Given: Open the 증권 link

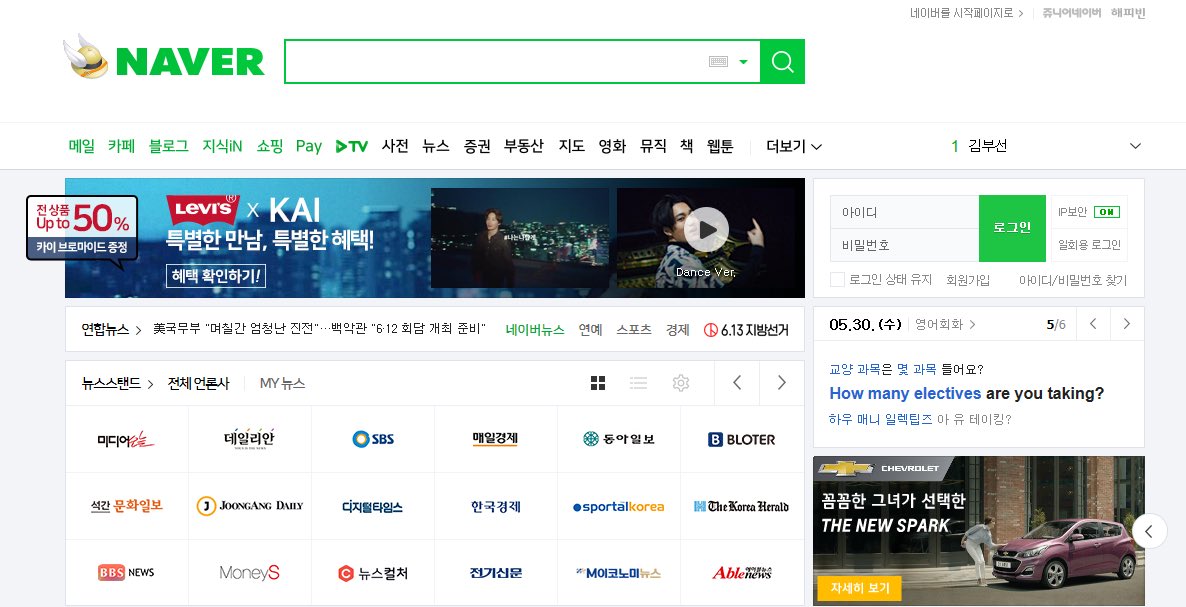Looking at the screenshot, I should (x=477, y=146).
